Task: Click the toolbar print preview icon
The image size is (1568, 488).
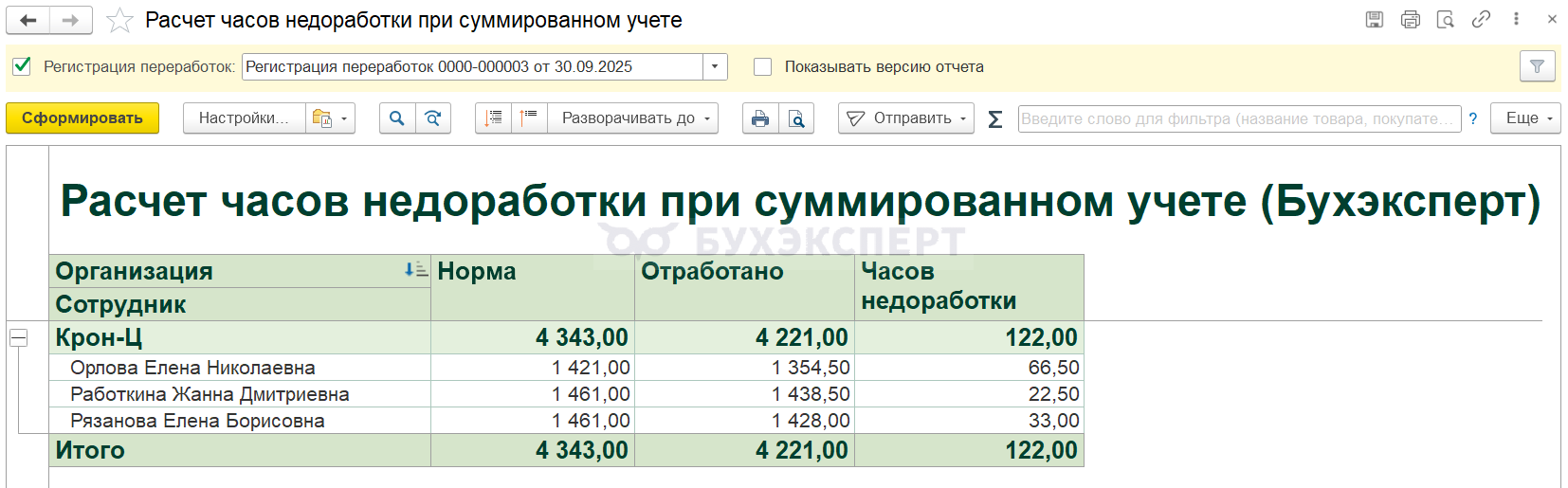Action: pos(796,118)
